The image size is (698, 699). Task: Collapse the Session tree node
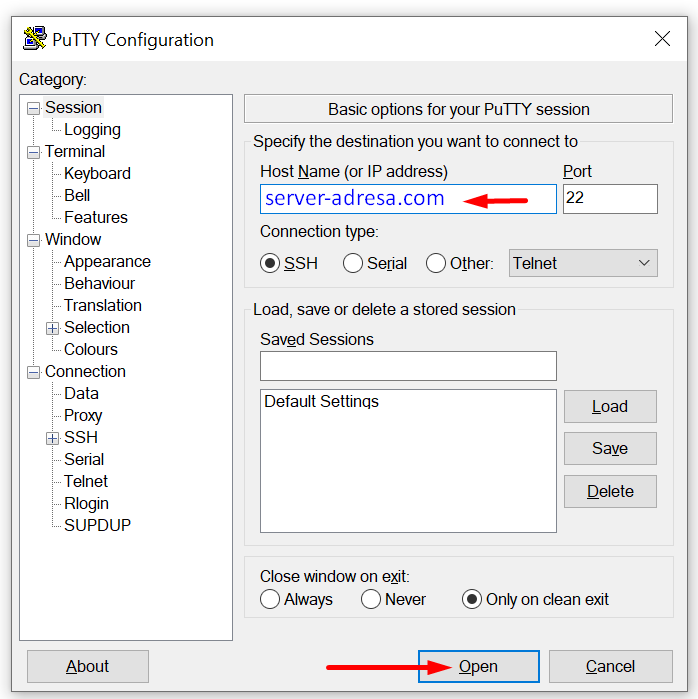tap(33, 108)
